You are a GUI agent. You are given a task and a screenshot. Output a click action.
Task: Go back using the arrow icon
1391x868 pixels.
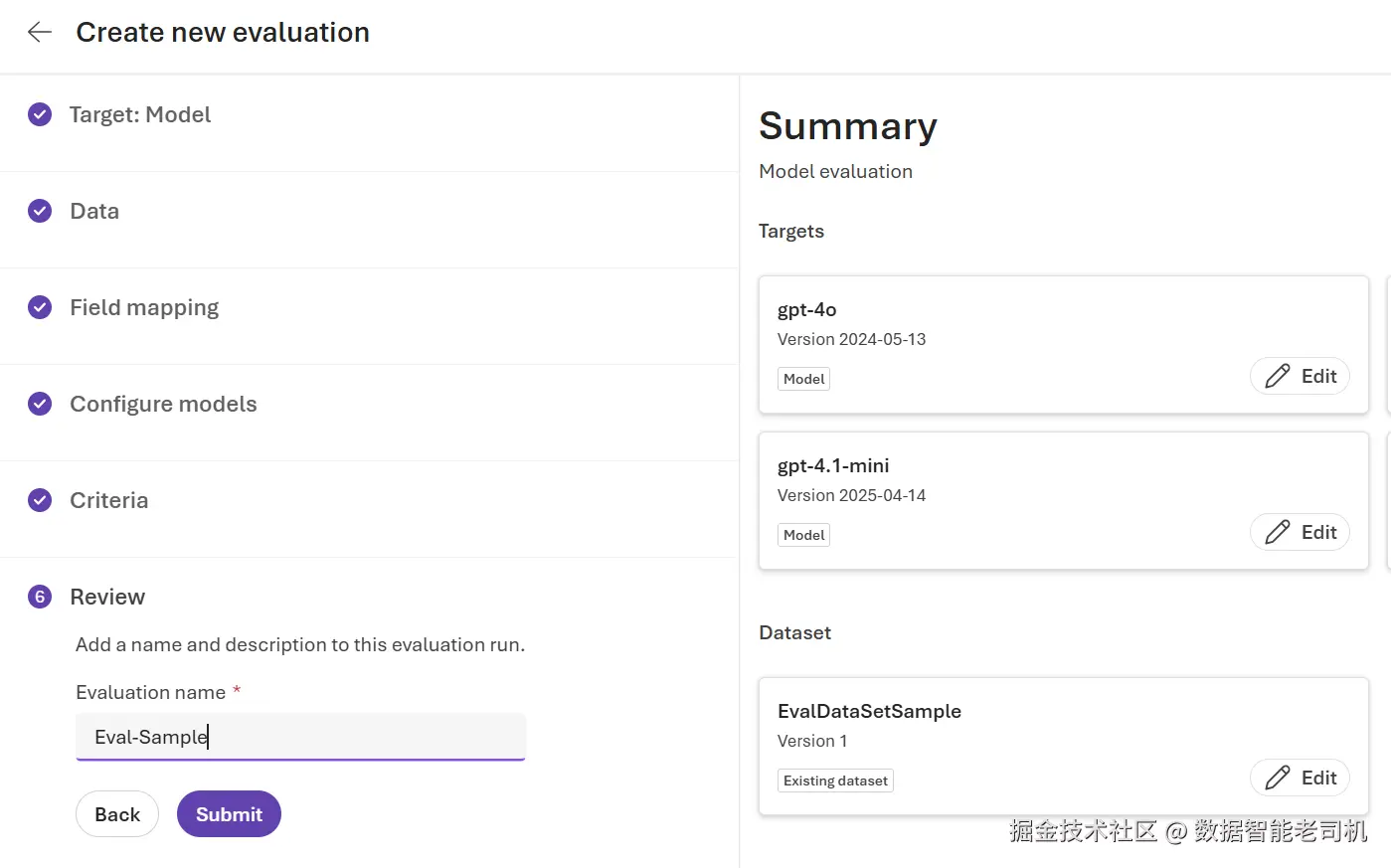point(40,32)
